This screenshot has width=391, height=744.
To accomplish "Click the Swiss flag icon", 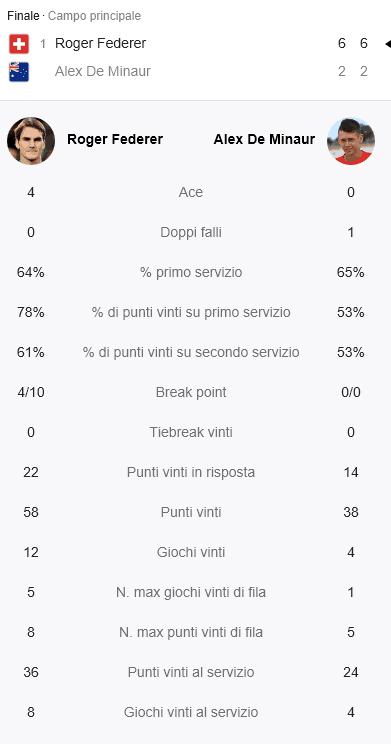I will [x=19, y=44].
